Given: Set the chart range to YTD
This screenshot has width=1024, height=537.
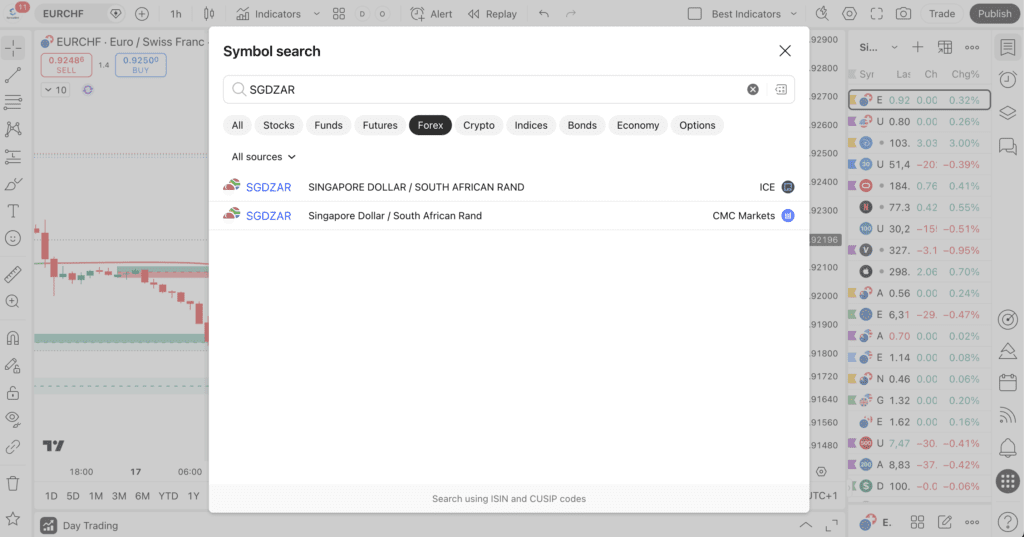Looking at the screenshot, I should point(168,496).
